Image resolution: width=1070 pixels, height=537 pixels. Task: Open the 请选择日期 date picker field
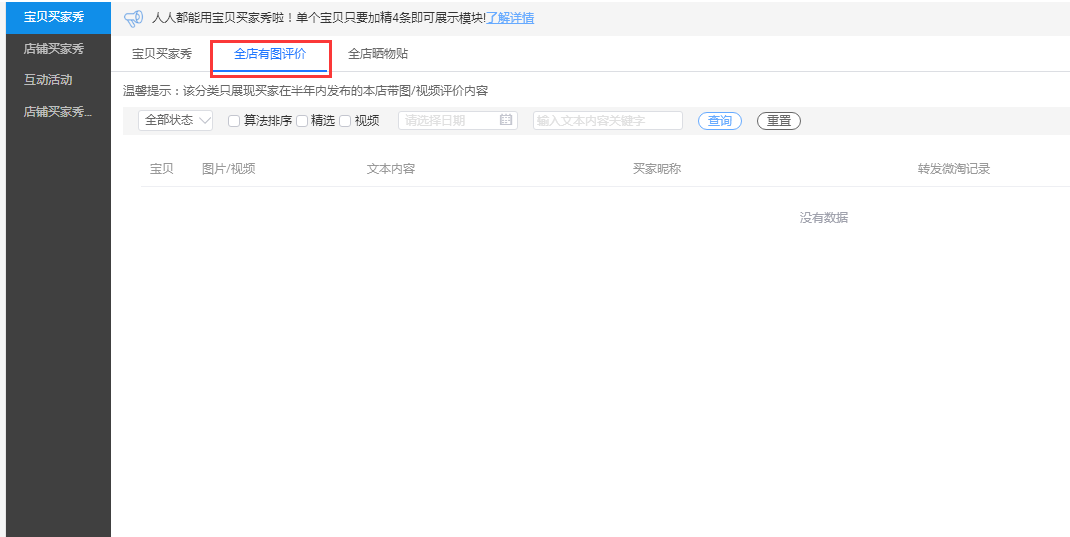pyautogui.click(x=450, y=120)
